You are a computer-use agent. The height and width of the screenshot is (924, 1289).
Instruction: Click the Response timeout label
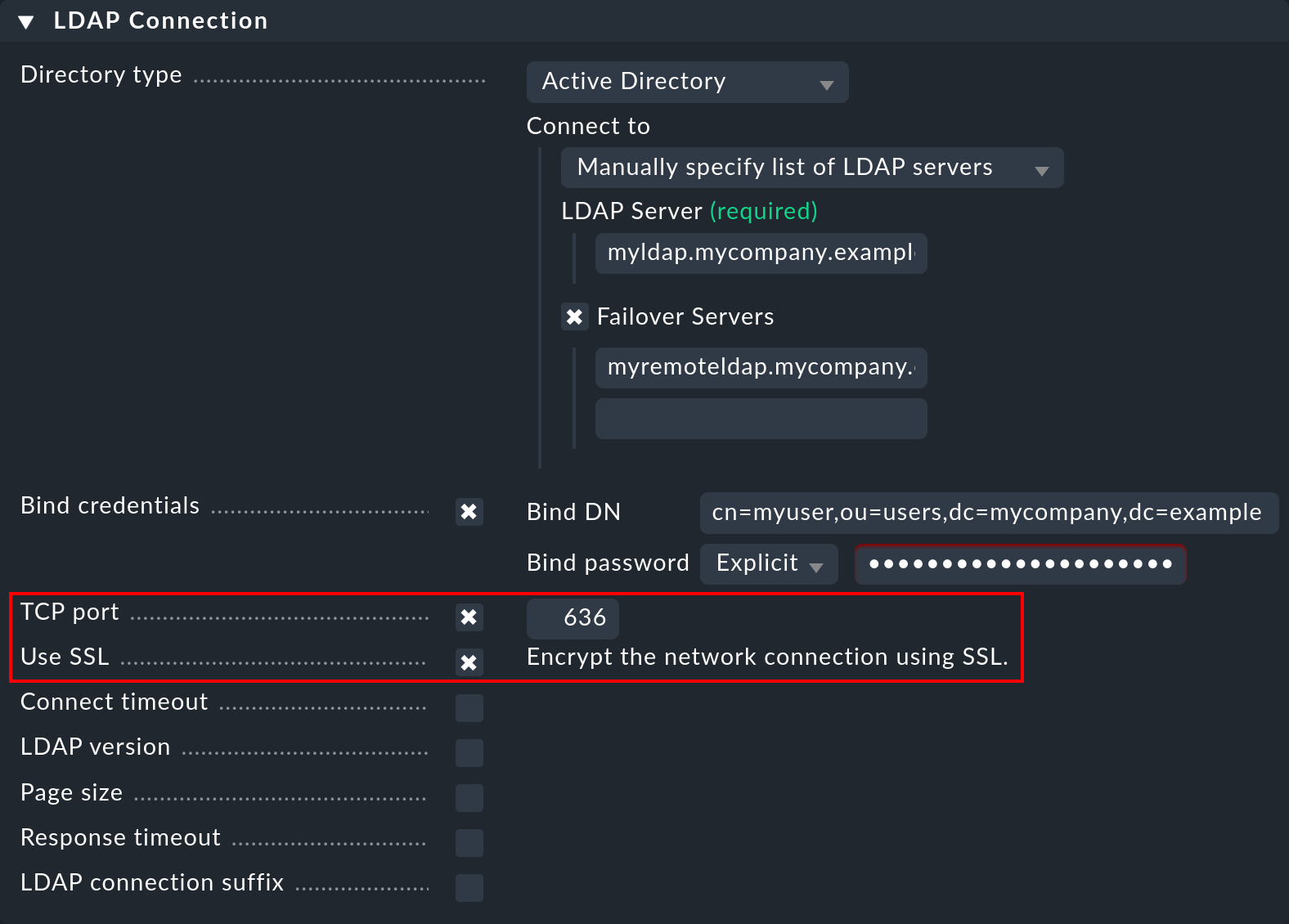tap(120, 838)
